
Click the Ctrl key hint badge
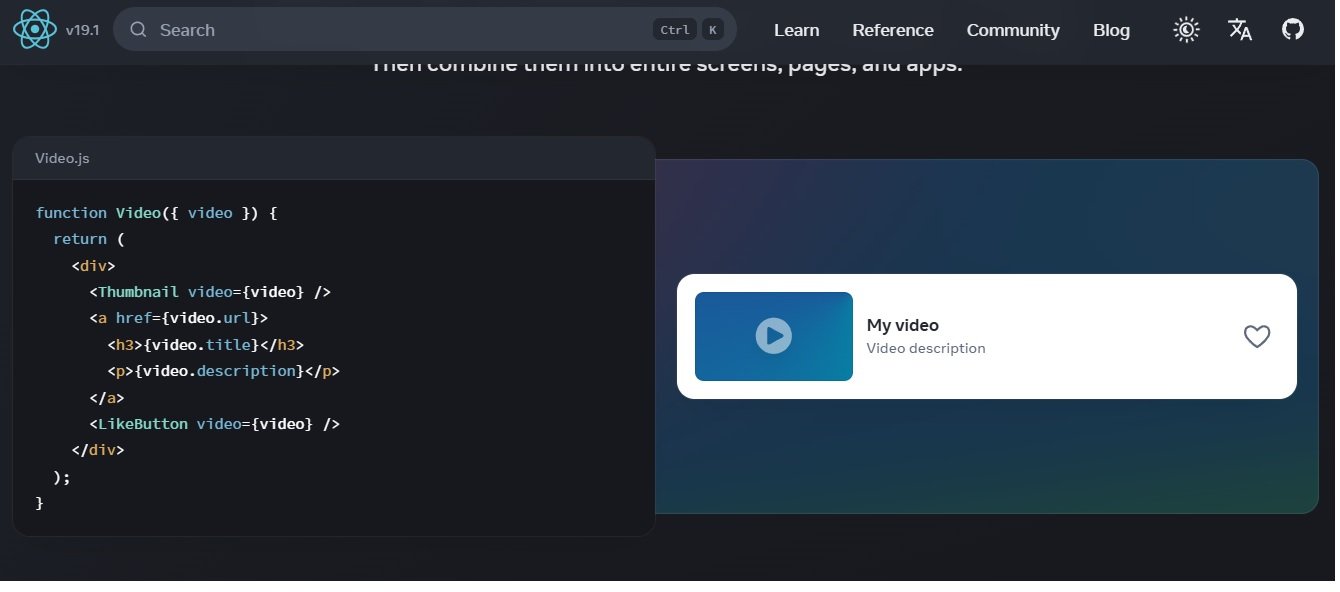pos(675,30)
